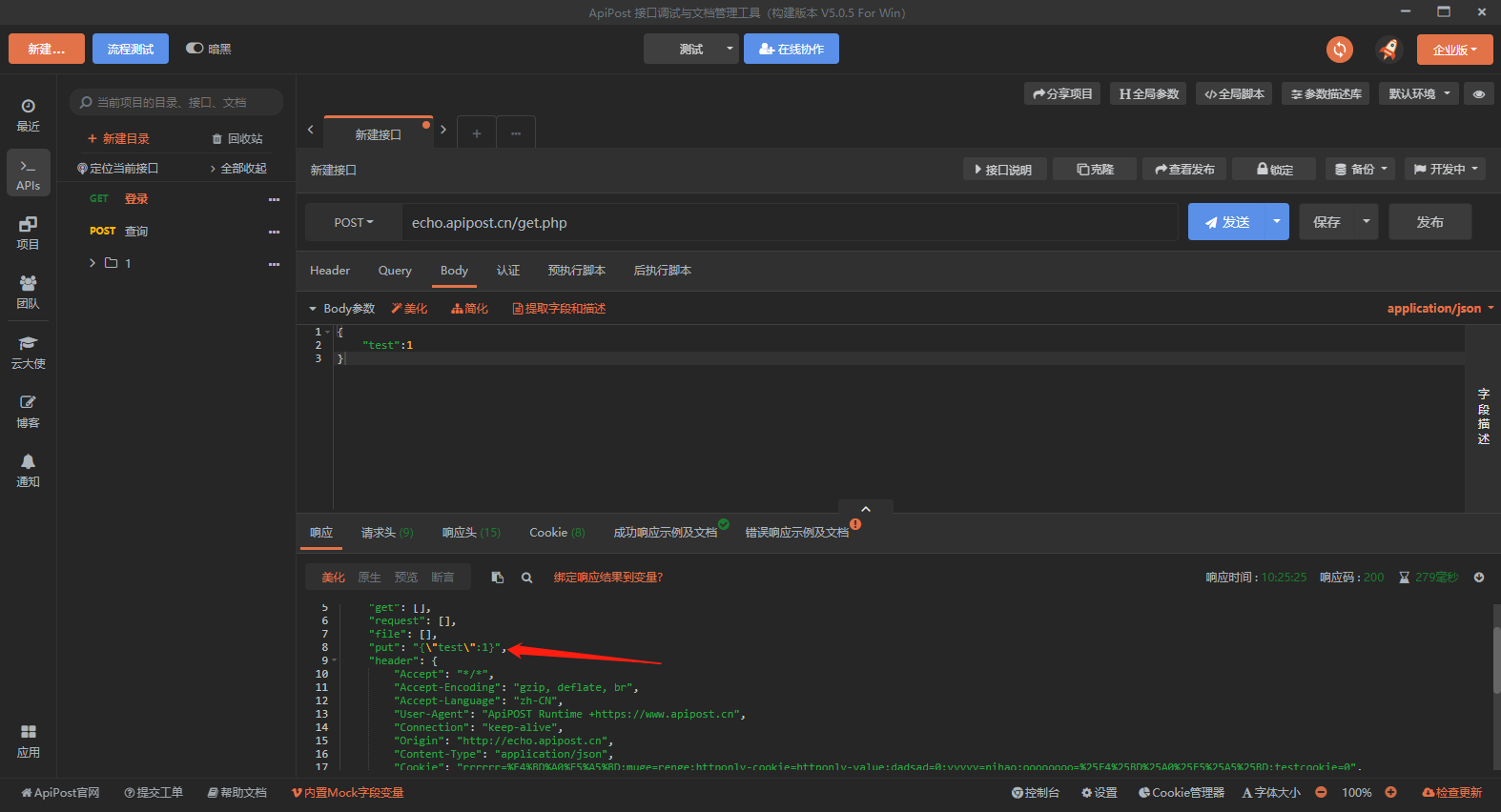Open the 响应头 (15) tab
This screenshot has height=812, width=1501.
[x=471, y=533]
